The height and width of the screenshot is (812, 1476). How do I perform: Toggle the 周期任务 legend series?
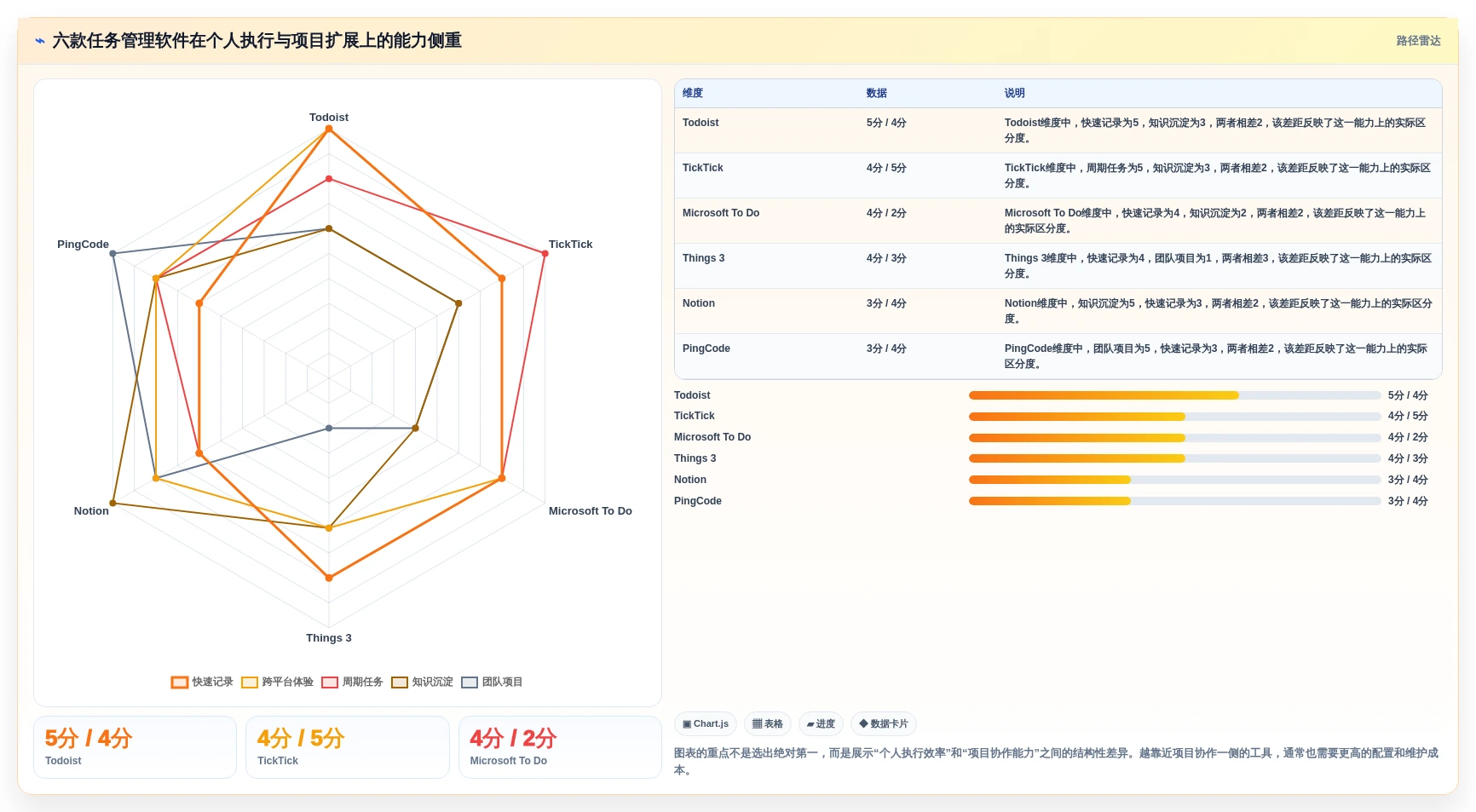pos(352,682)
